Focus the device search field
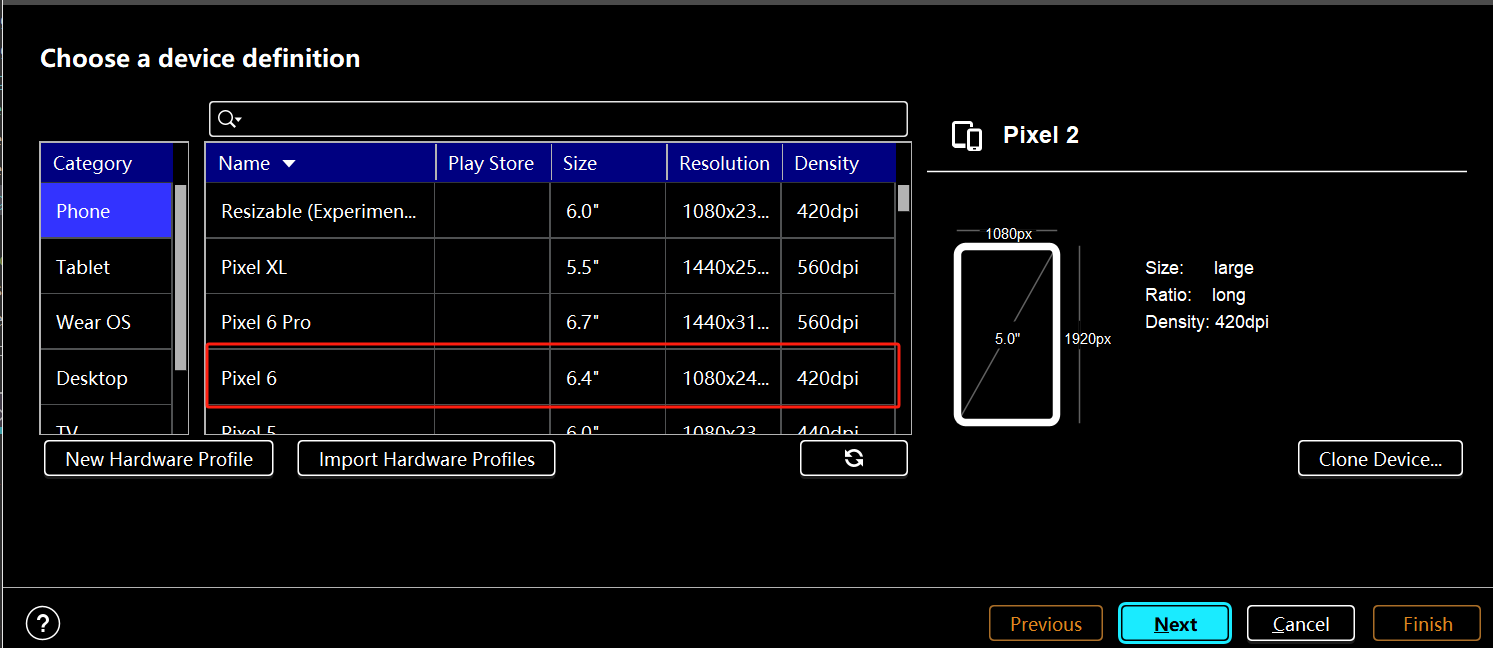The image size is (1493, 648). point(558,119)
